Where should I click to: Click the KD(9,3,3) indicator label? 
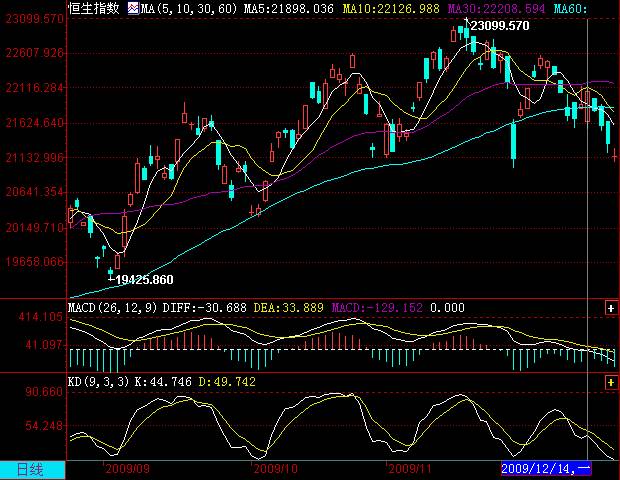[98, 382]
